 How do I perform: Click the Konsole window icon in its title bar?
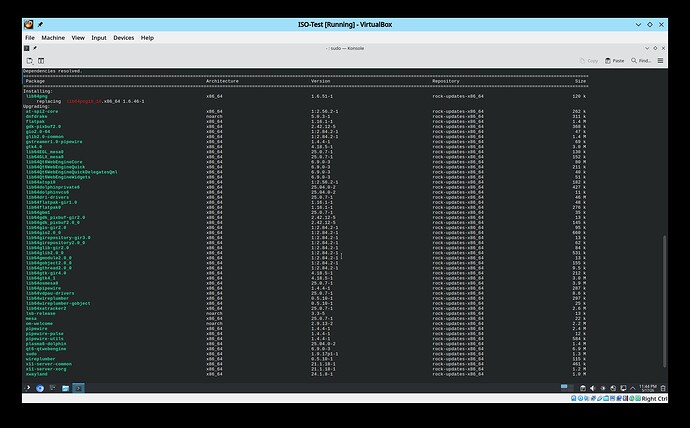(27, 48)
